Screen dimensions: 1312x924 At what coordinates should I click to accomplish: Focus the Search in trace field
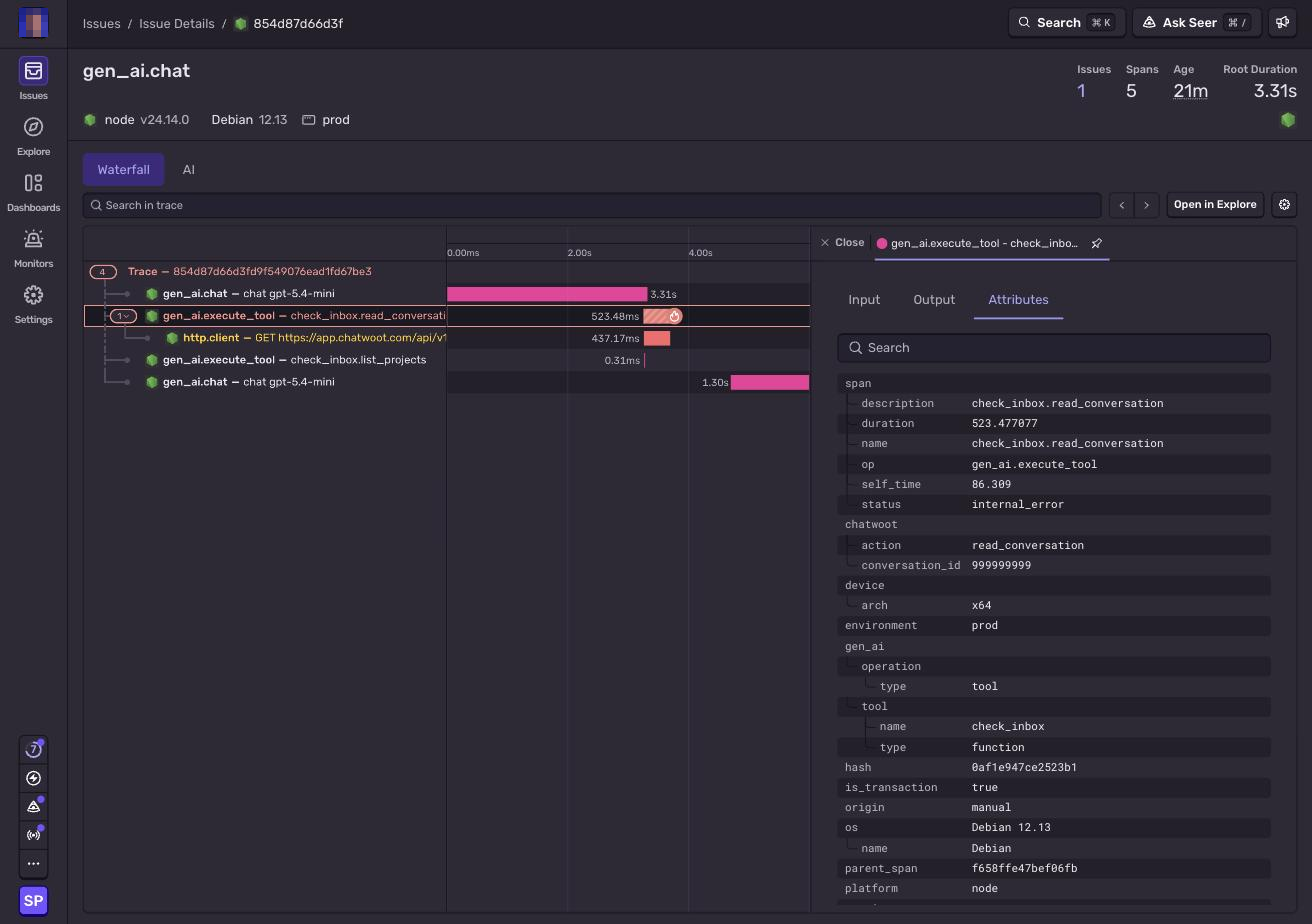pos(592,205)
